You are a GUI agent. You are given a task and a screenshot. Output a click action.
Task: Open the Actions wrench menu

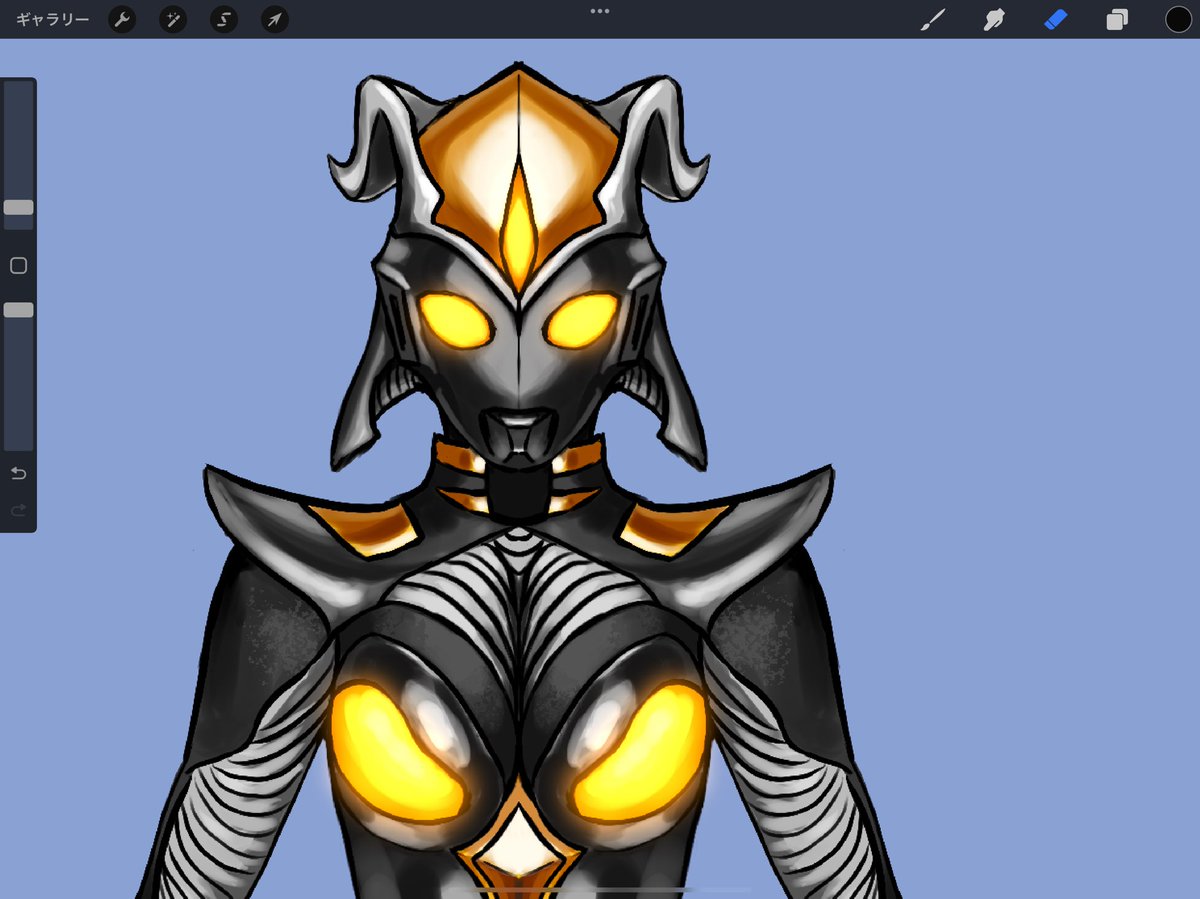[x=122, y=19]
